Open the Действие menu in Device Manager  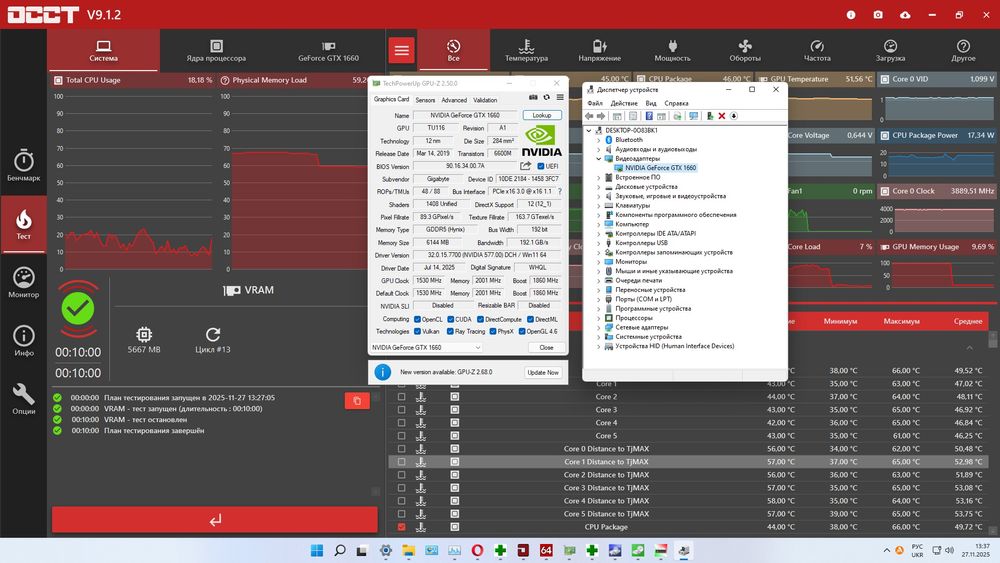click(624, 103)
